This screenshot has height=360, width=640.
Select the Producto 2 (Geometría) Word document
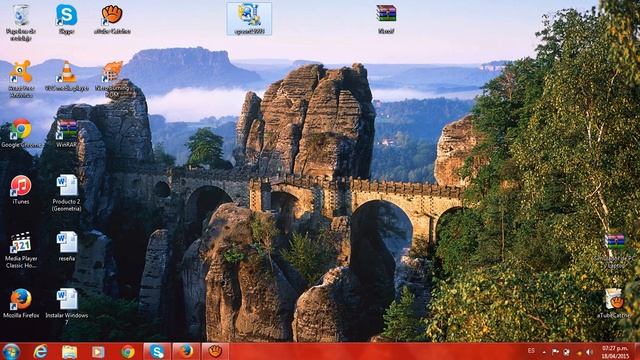[x=67, y=193]
